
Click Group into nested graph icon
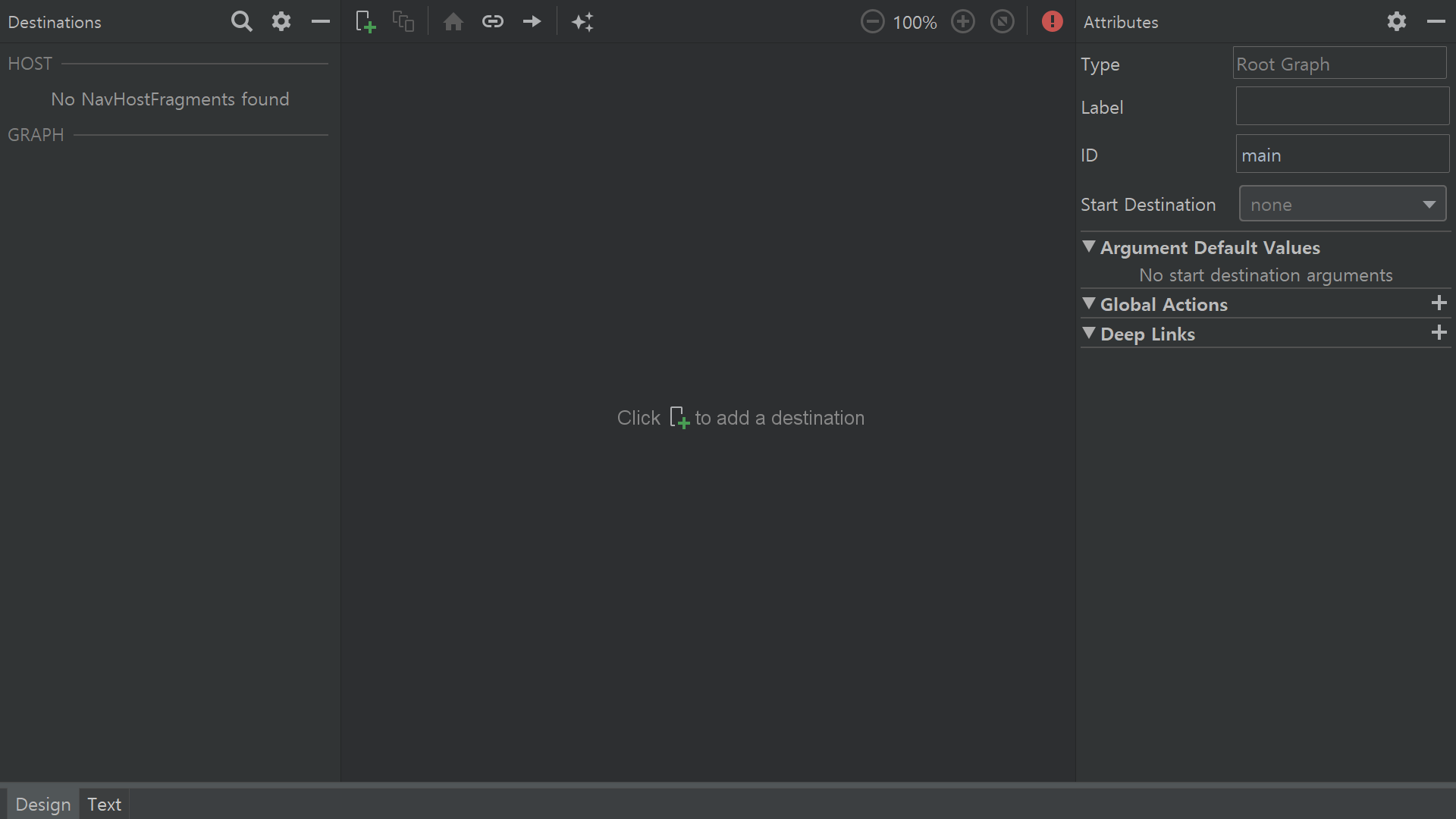pyautogui.click(x=403, y=21)
